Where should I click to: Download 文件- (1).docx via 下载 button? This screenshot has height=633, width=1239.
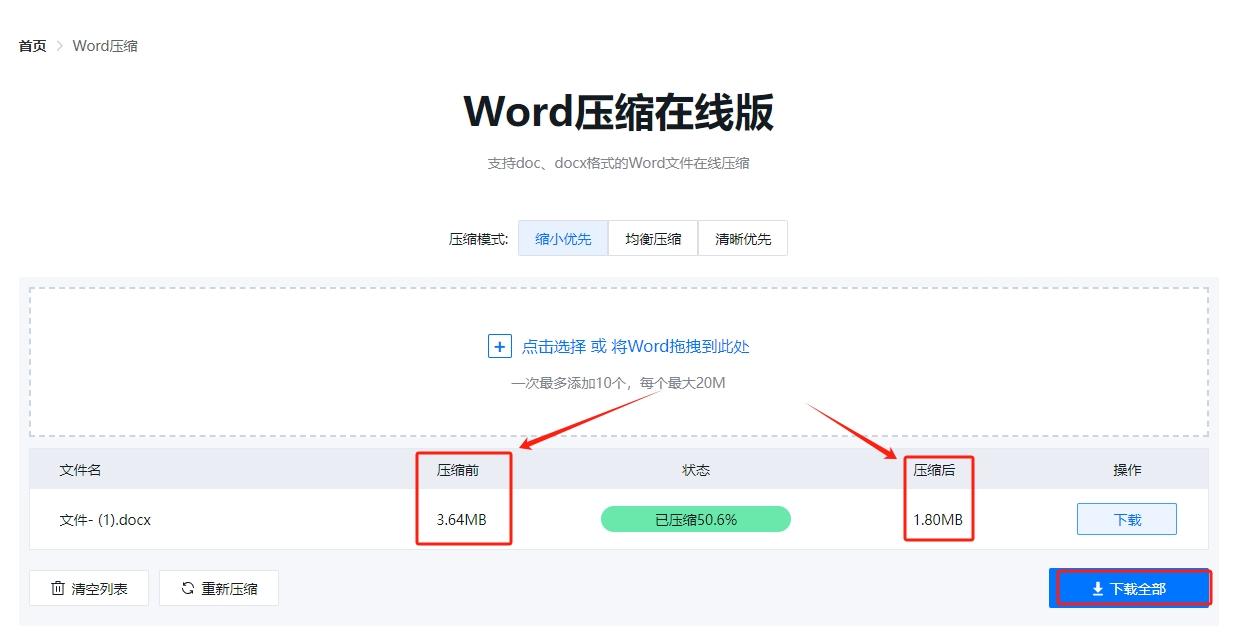pos(1126,519)
